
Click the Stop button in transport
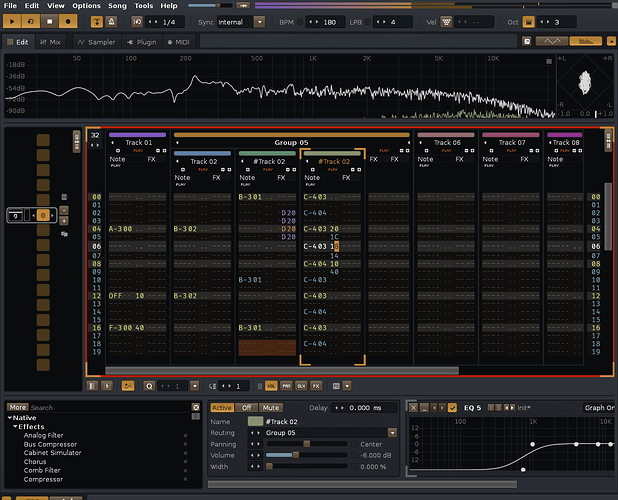point(48,20)
